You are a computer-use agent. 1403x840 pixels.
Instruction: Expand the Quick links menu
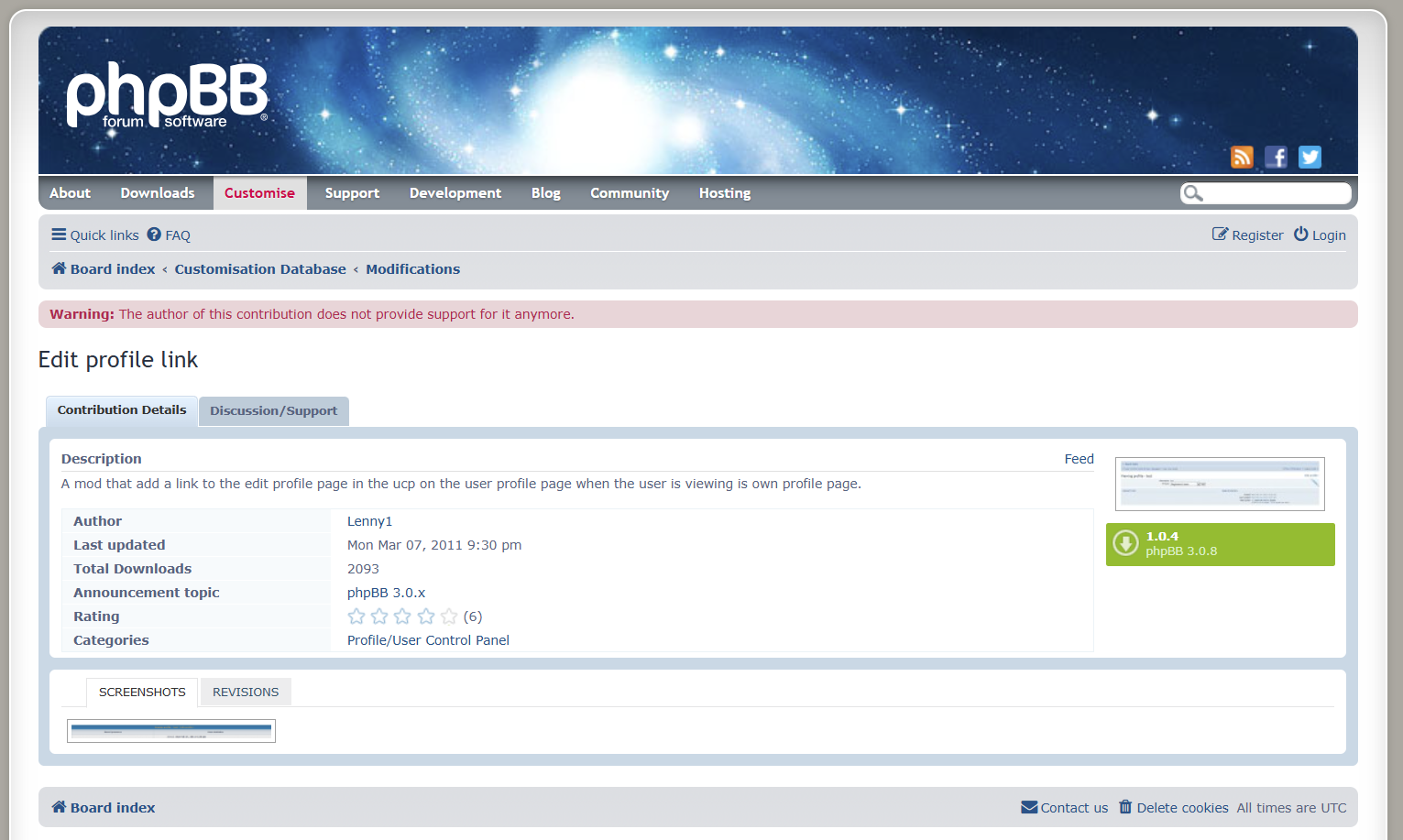coord(95,235)
